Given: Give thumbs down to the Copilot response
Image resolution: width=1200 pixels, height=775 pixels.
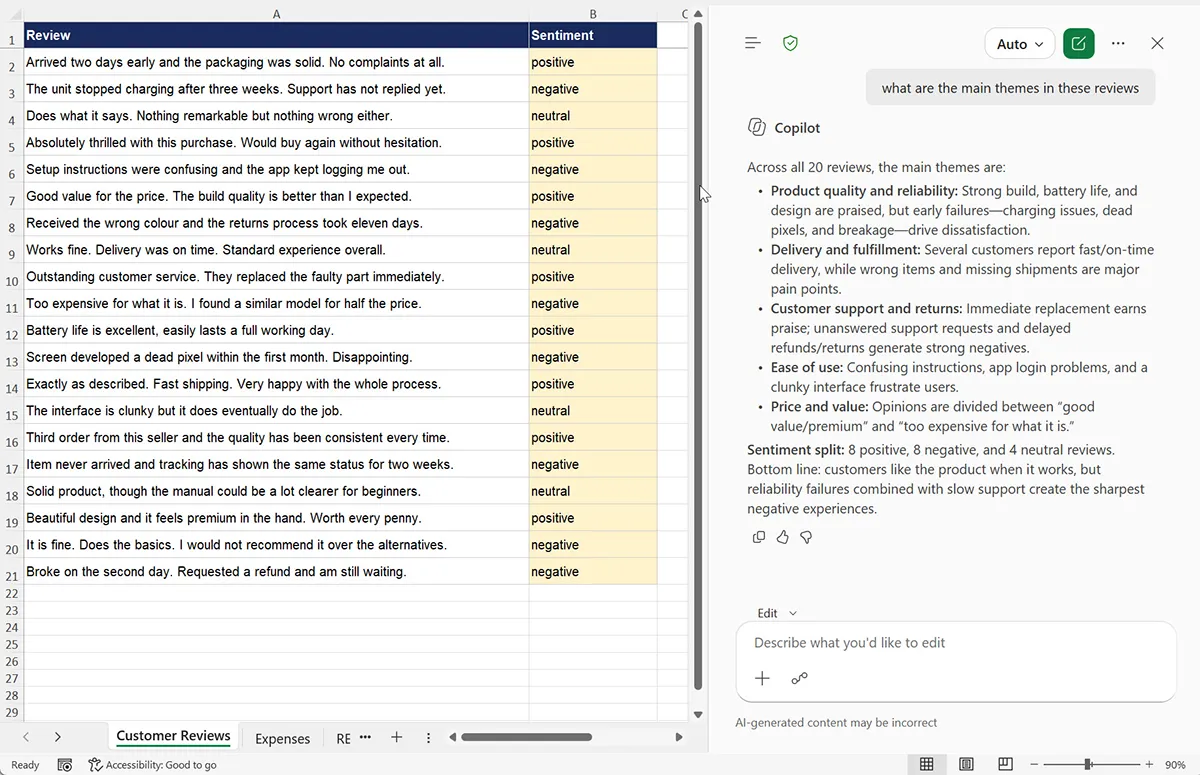Looking at the screenshot, I should pos(806,537).
